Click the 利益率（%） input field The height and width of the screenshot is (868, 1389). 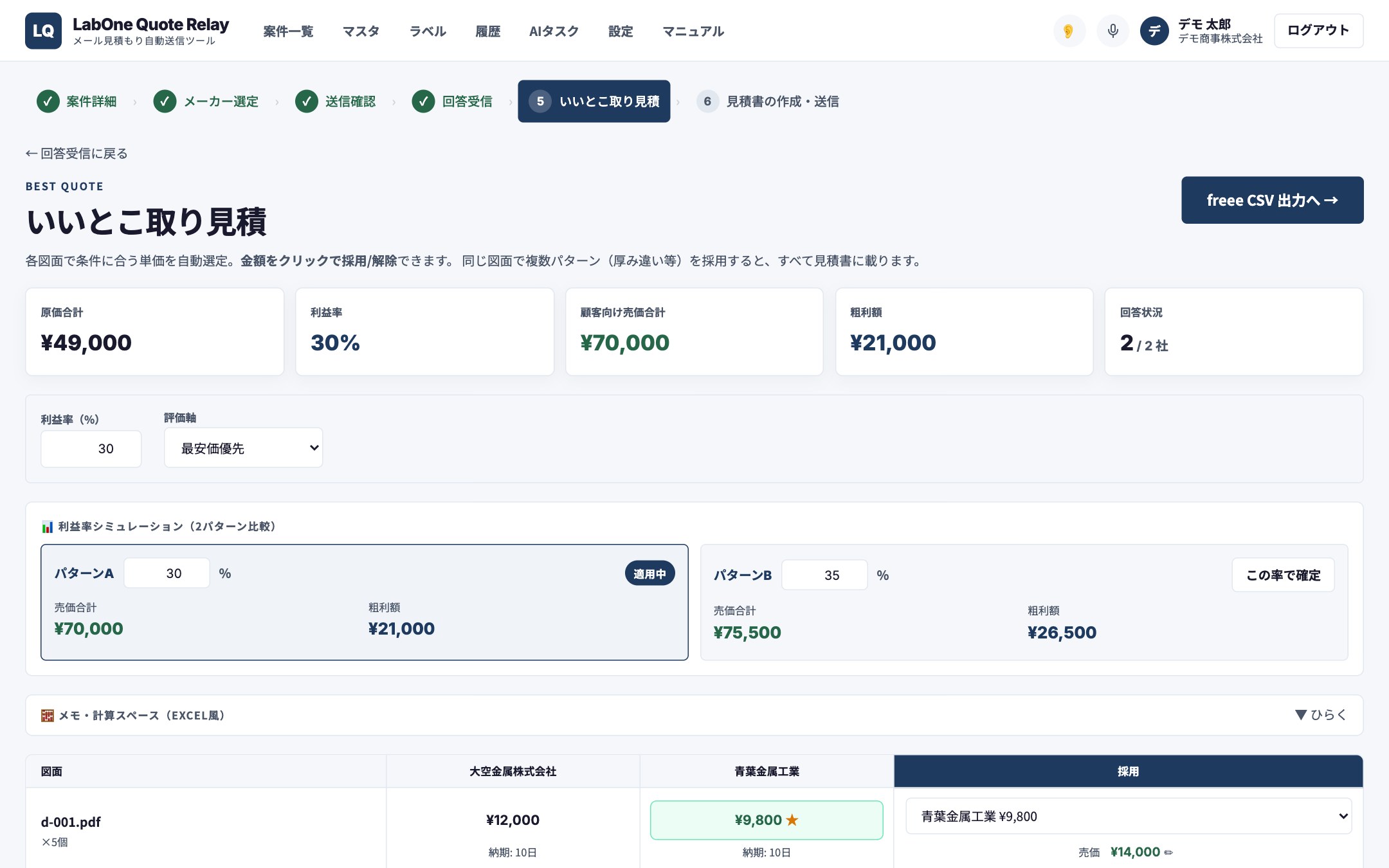point(91,449)
